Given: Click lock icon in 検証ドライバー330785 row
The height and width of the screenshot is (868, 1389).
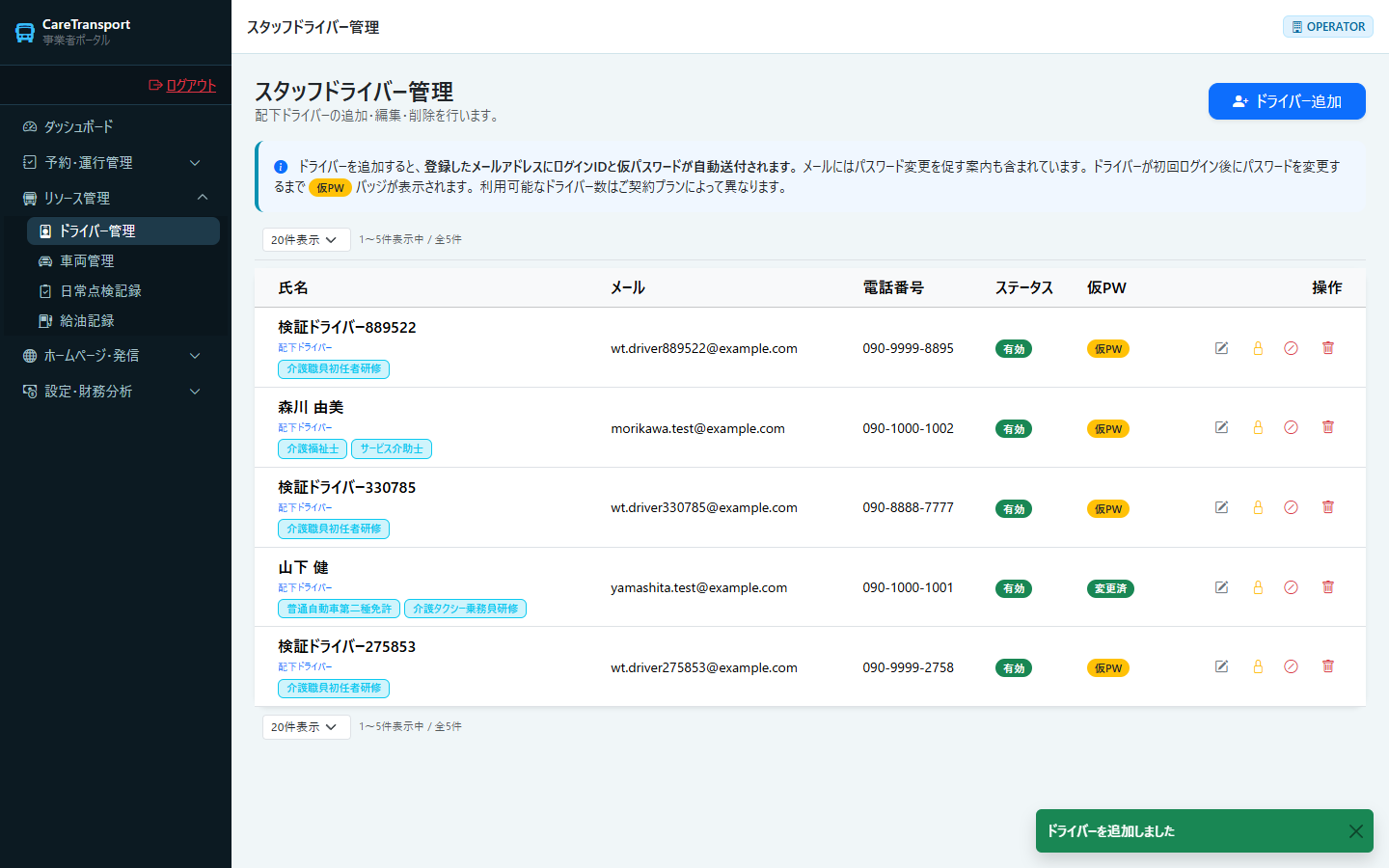Looking at the screenshot, I should (x=1258, y=507).
